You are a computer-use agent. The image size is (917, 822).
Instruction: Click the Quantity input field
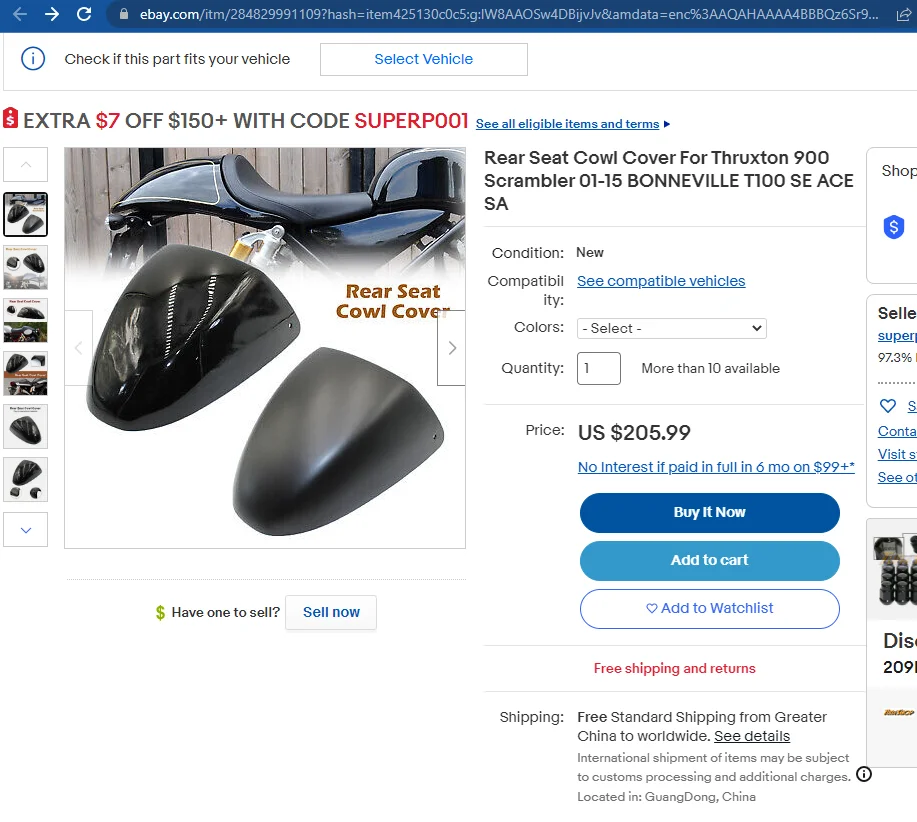tap(598, 368)
